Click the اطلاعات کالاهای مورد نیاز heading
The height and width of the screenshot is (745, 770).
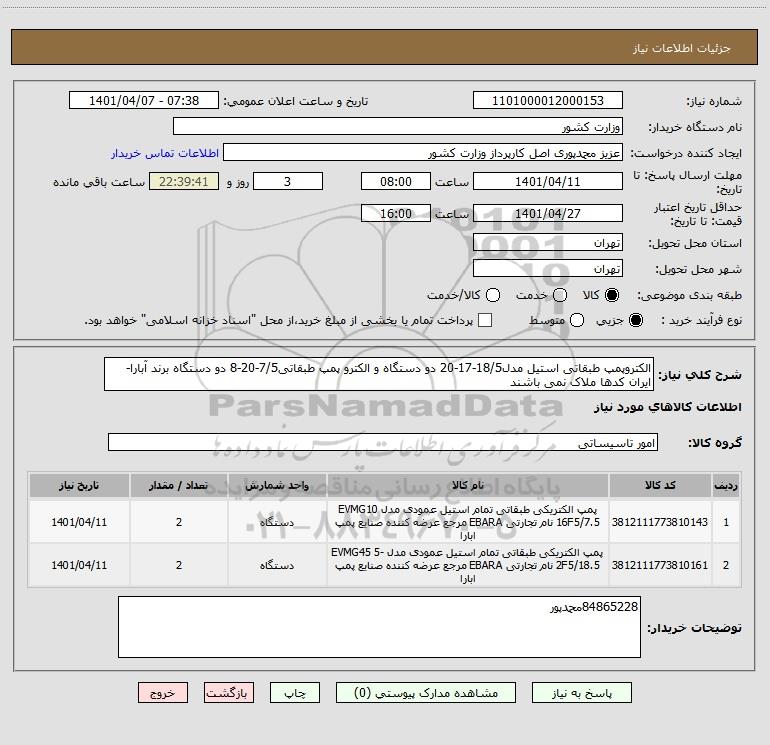point(668,407)
